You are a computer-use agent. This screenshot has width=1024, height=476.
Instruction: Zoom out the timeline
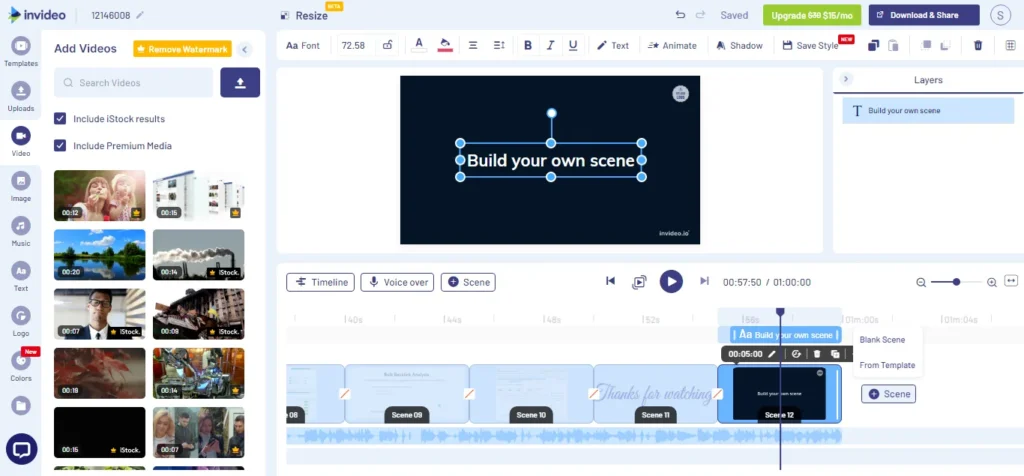[921, 282]
